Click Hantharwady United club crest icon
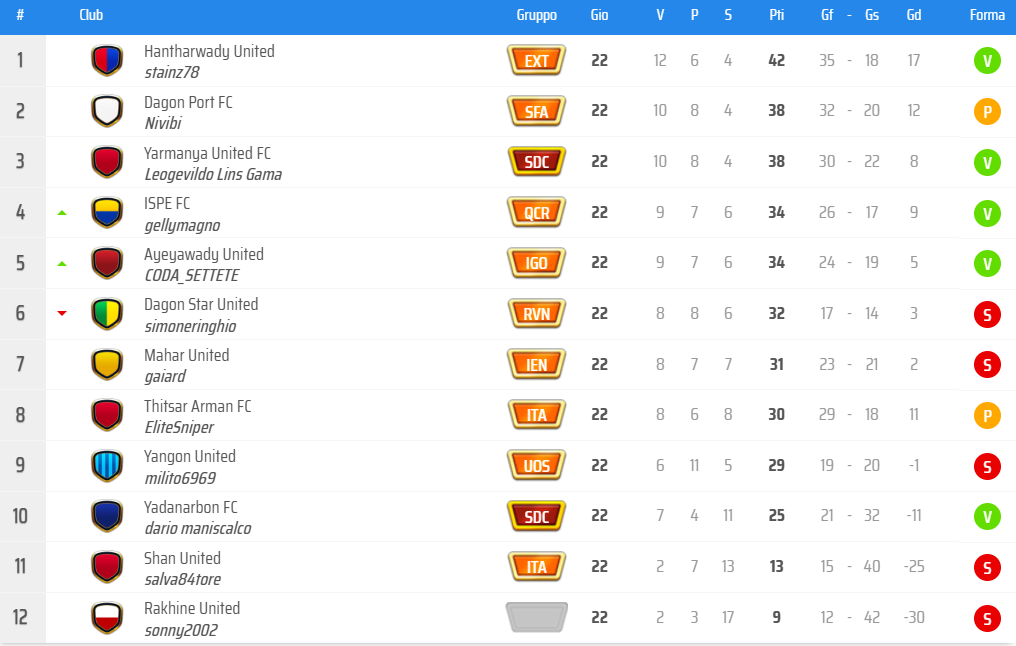The image size is (1016, 646). pyautogui.click(x=106, y=61)
